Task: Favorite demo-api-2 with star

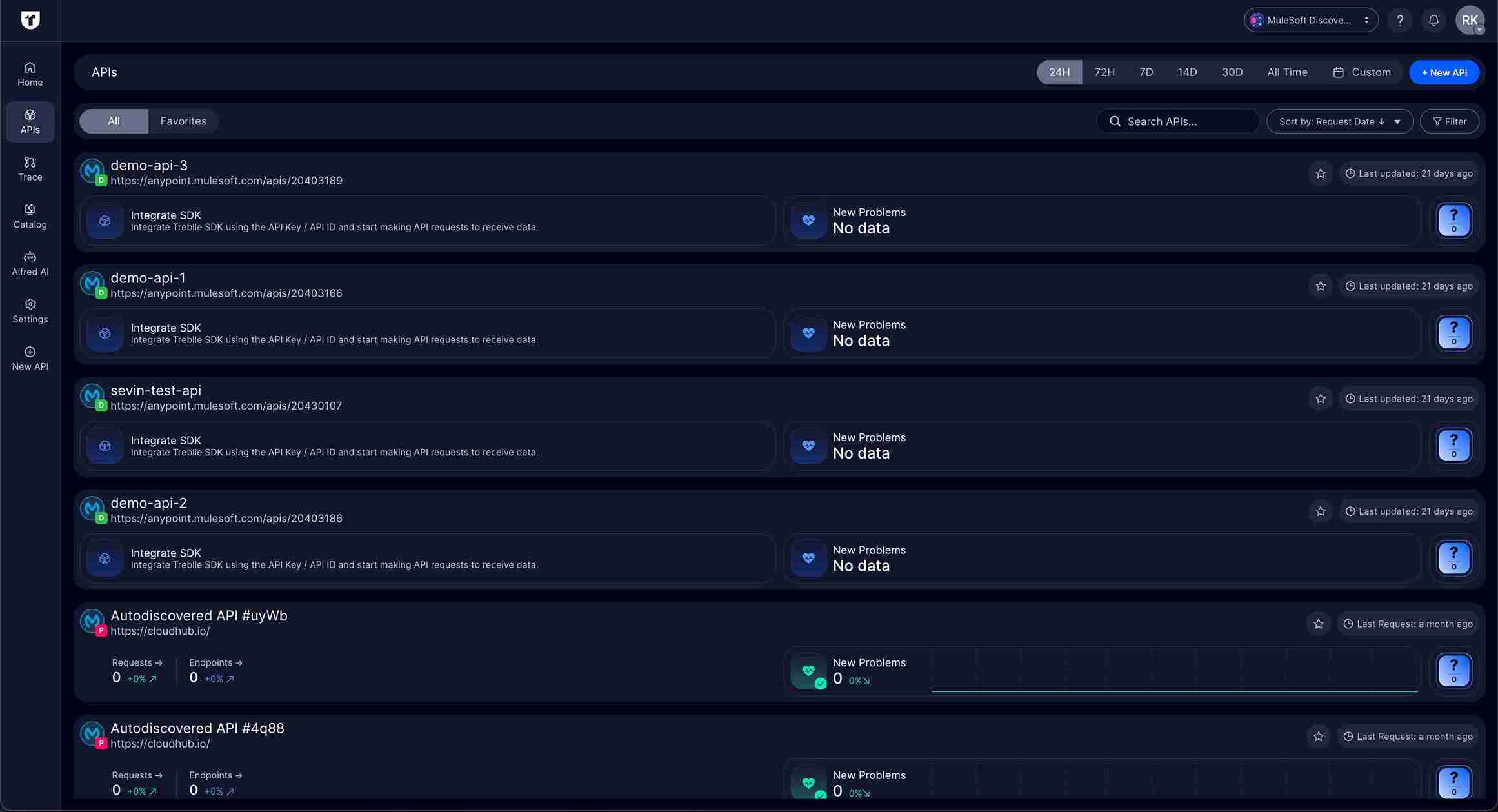Action: pyautogui.click(x=1321, y=511)
